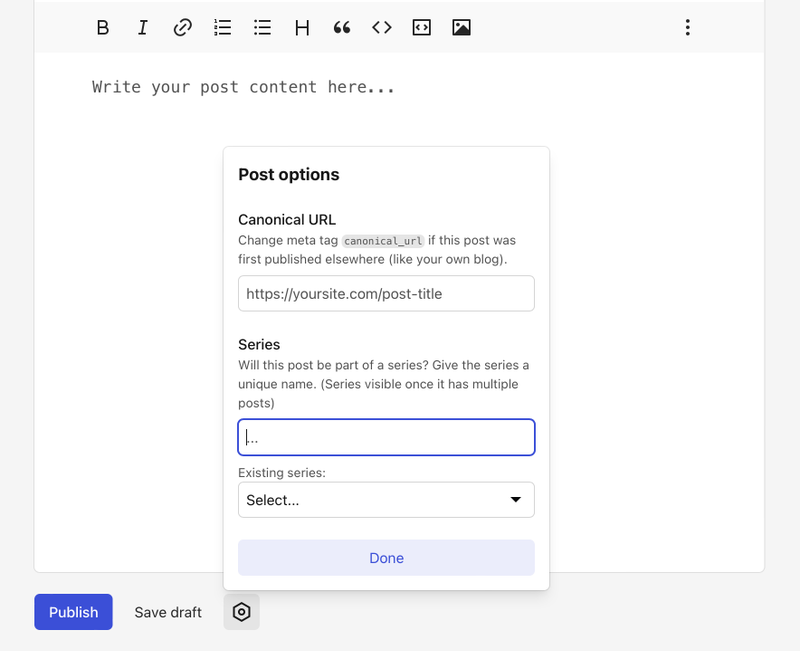This screenshot has height=651, width=800.
Task: Open the toolbar overflow menu (three dots)
Action: (688, 28)
